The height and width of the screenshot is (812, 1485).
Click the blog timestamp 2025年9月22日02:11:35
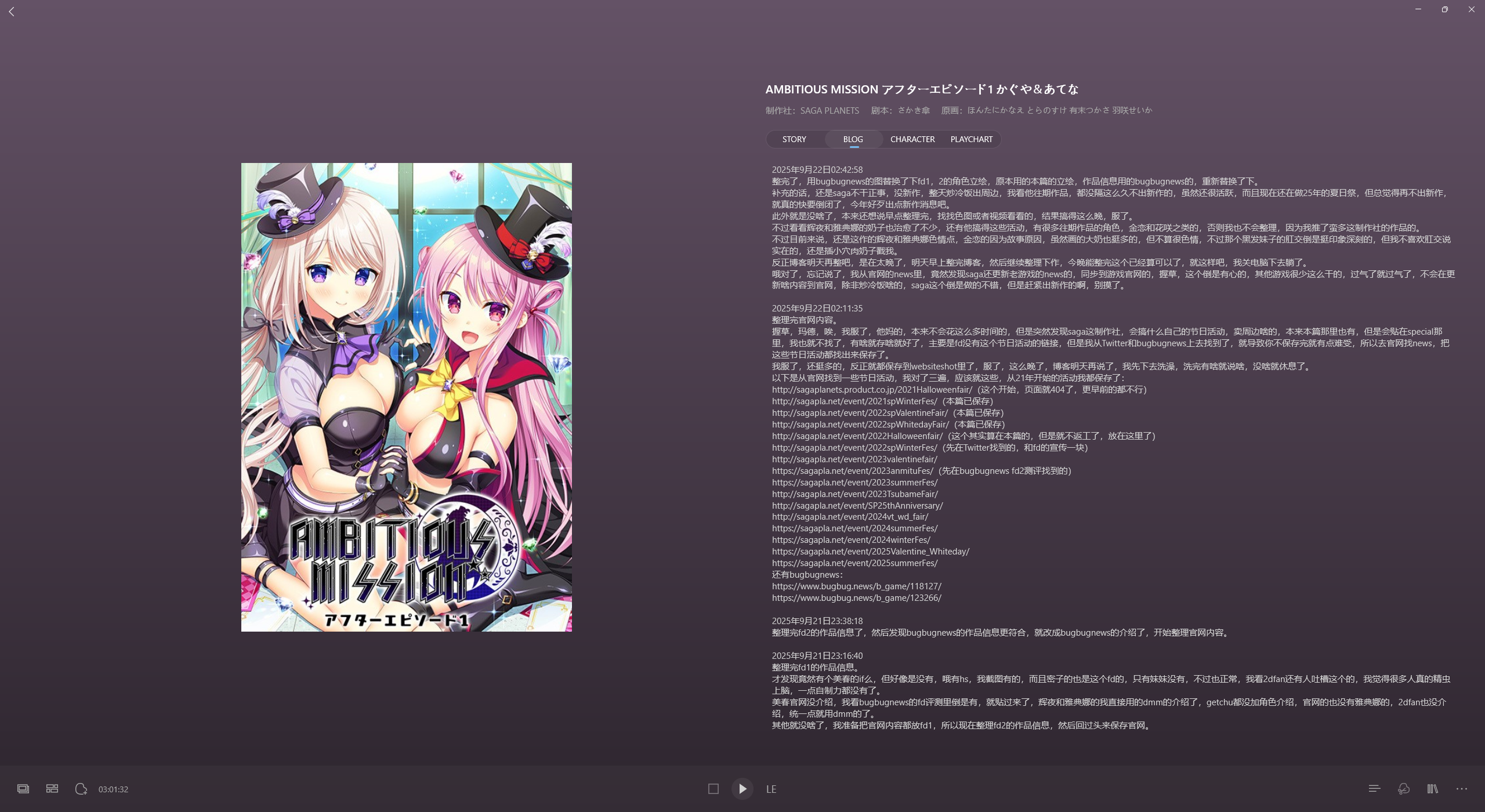coord(817,309)
